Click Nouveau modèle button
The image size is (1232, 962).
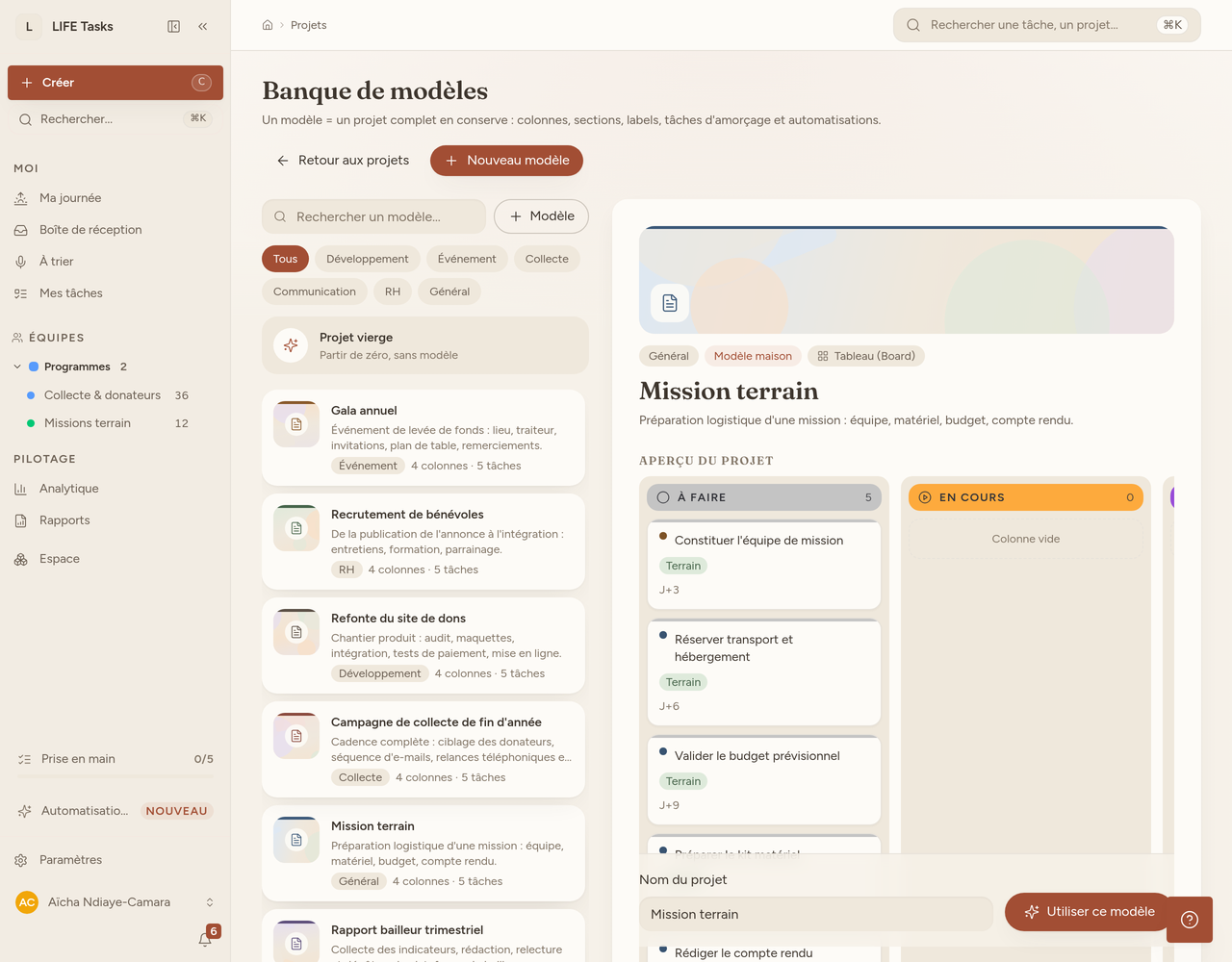[506, 161]
